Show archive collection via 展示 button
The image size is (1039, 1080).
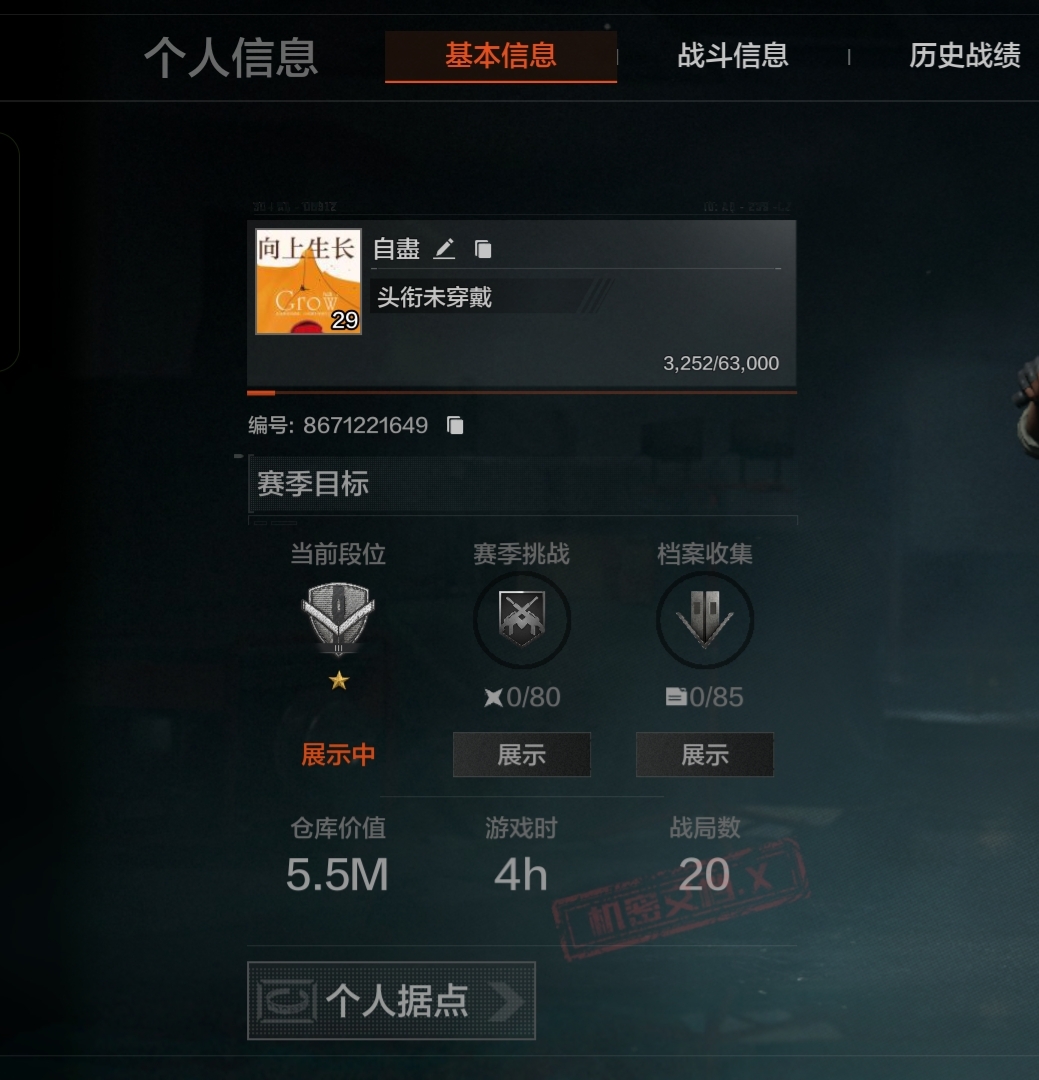point(704,755)
